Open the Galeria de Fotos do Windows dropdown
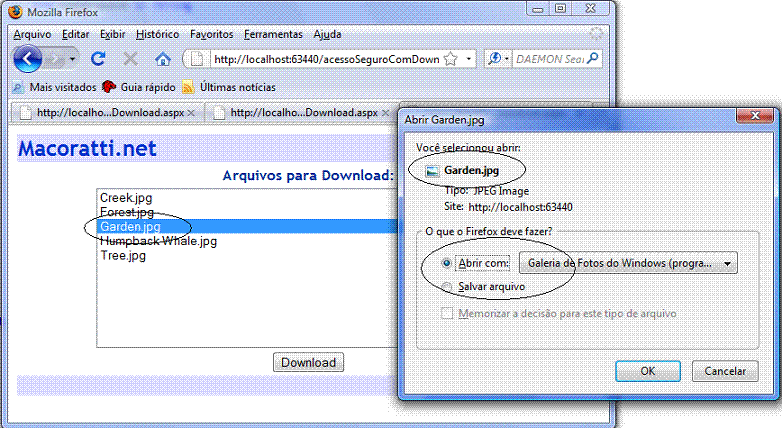This screenshot has height=428, width=782. pyautogui.click(x=628, y=263)
